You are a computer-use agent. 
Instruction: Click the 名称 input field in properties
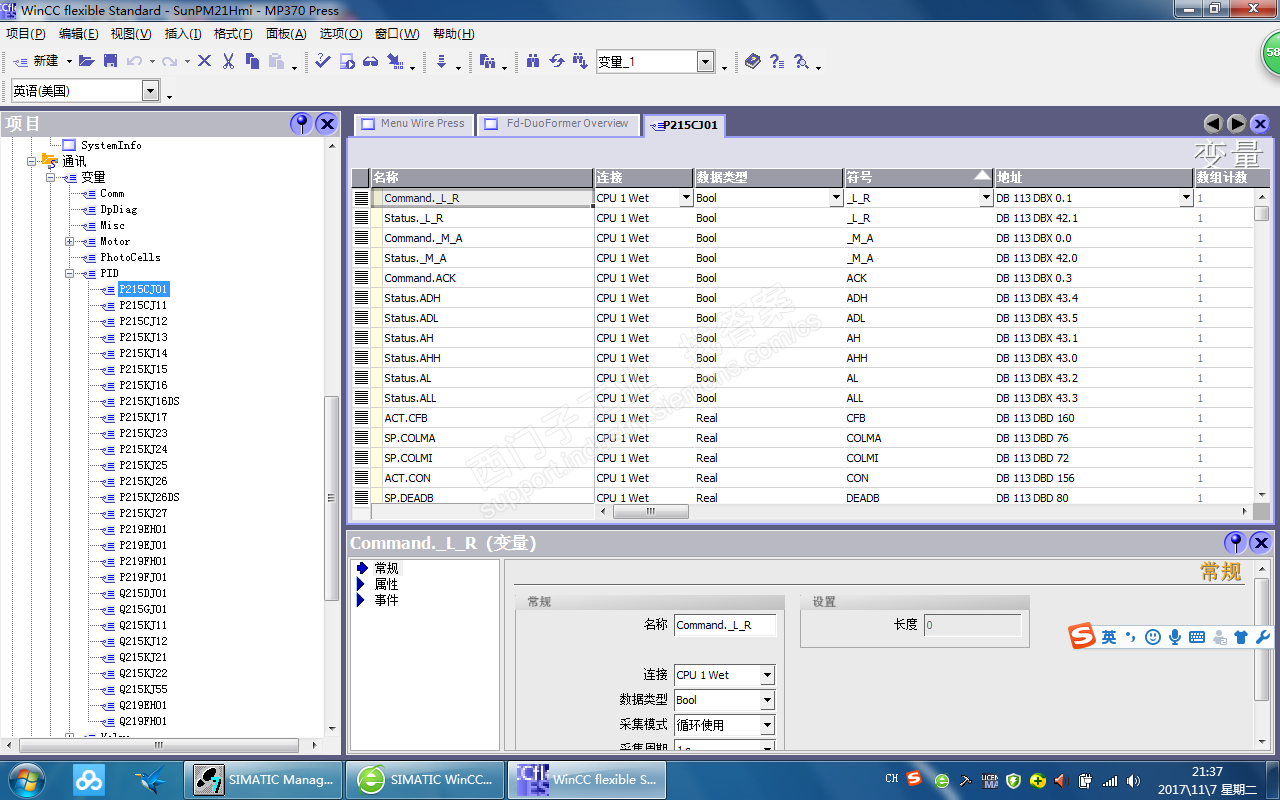click(x=725, y=625)
